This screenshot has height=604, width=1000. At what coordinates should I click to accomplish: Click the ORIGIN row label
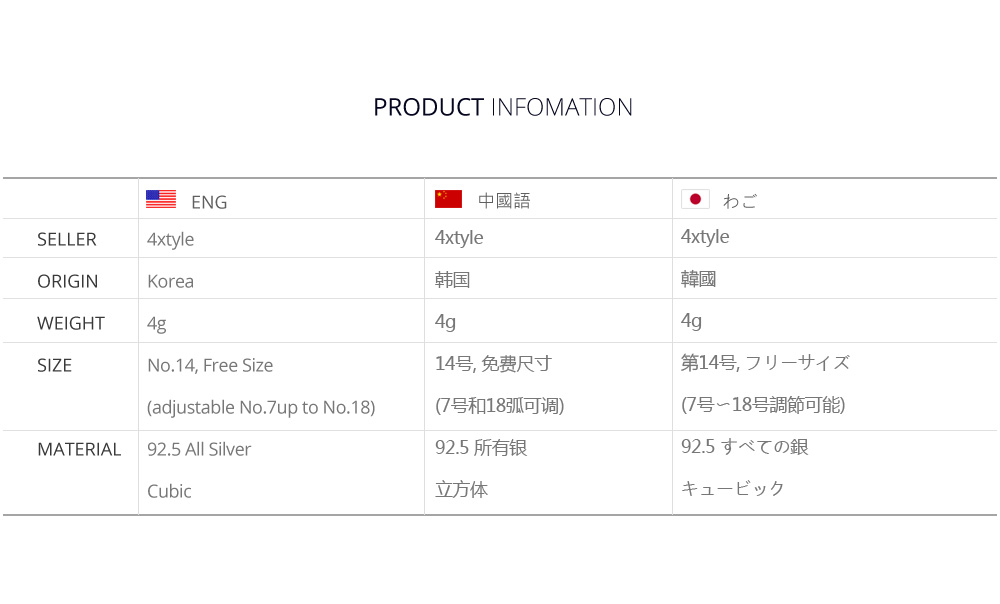[68, 281]
